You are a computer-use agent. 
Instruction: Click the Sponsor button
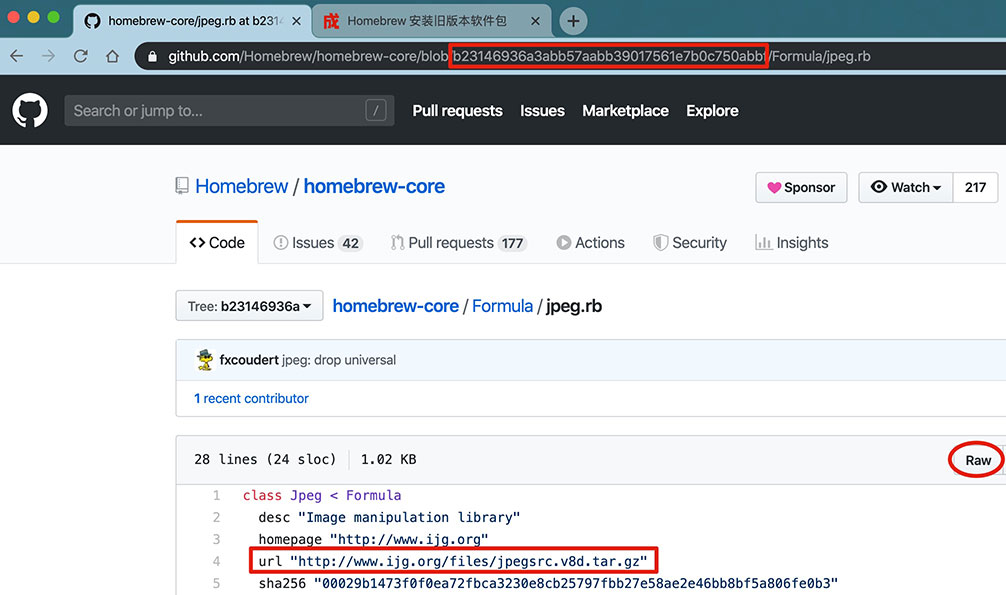click(x=801, y=187)
